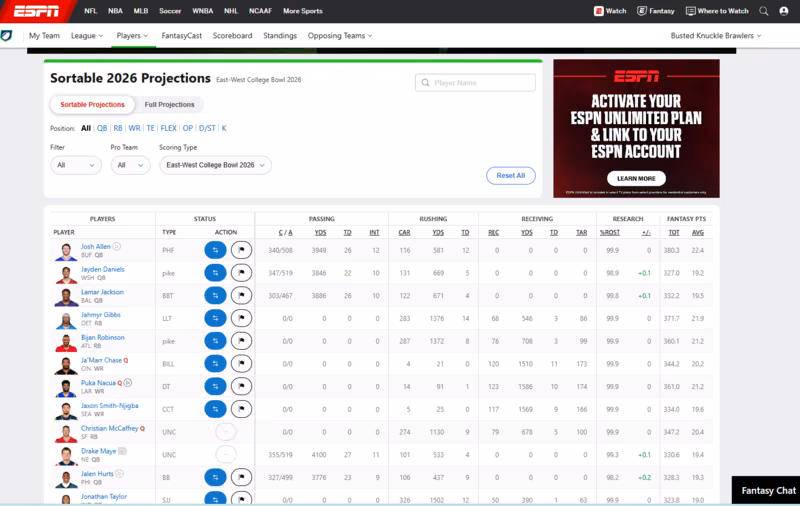Open More Sports menu
The width and height of the screenshot is (800, 506).
pos(303,11)
